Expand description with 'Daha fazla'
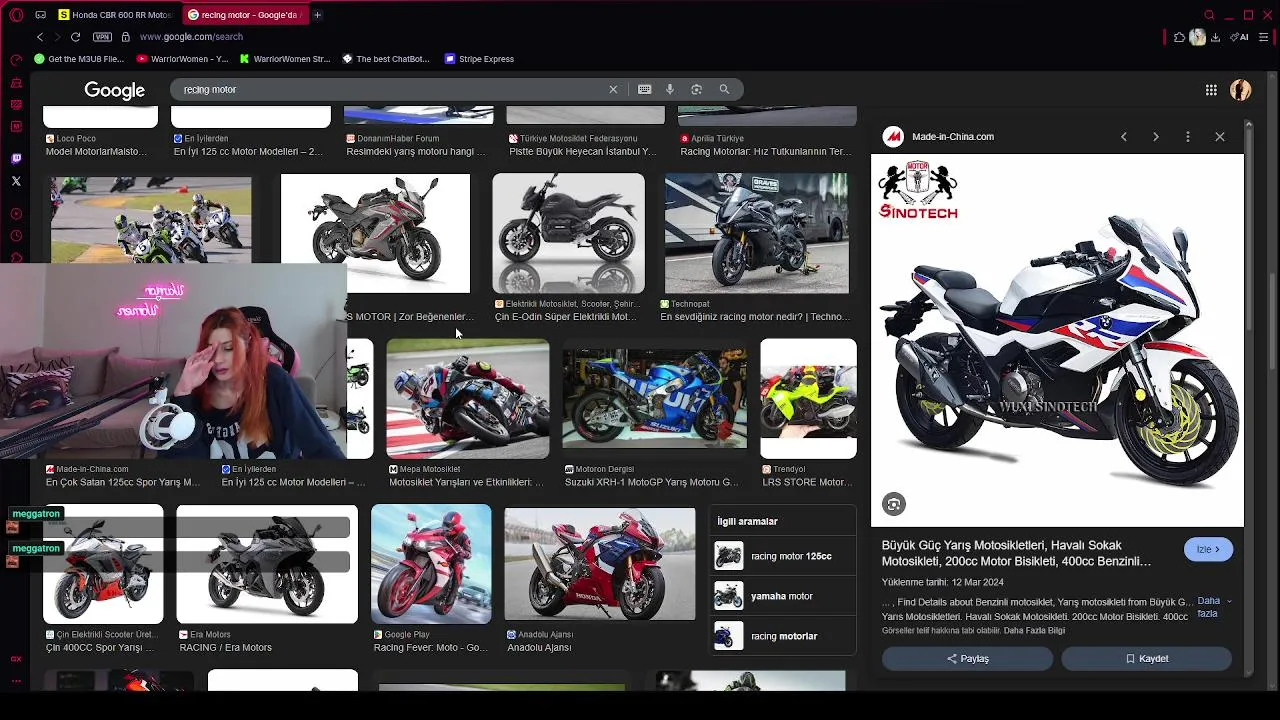Image resolution: width=1280 pixels, height=720 pixels. pyautogui.click(x=1213, y=607)
